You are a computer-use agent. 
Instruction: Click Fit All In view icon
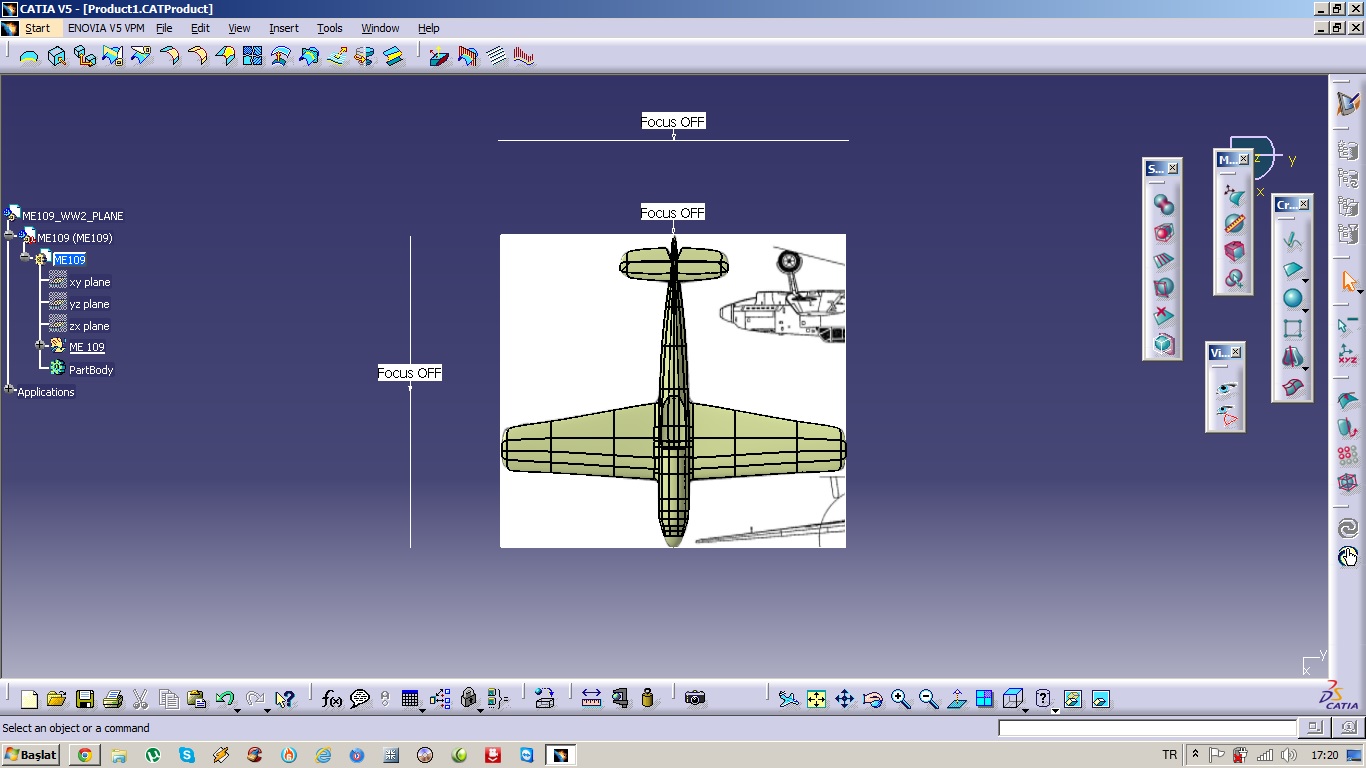click(x=817, y=699)
